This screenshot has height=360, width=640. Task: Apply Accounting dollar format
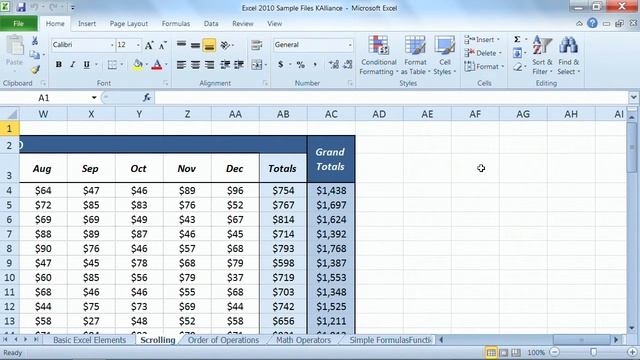coord(280,64)
